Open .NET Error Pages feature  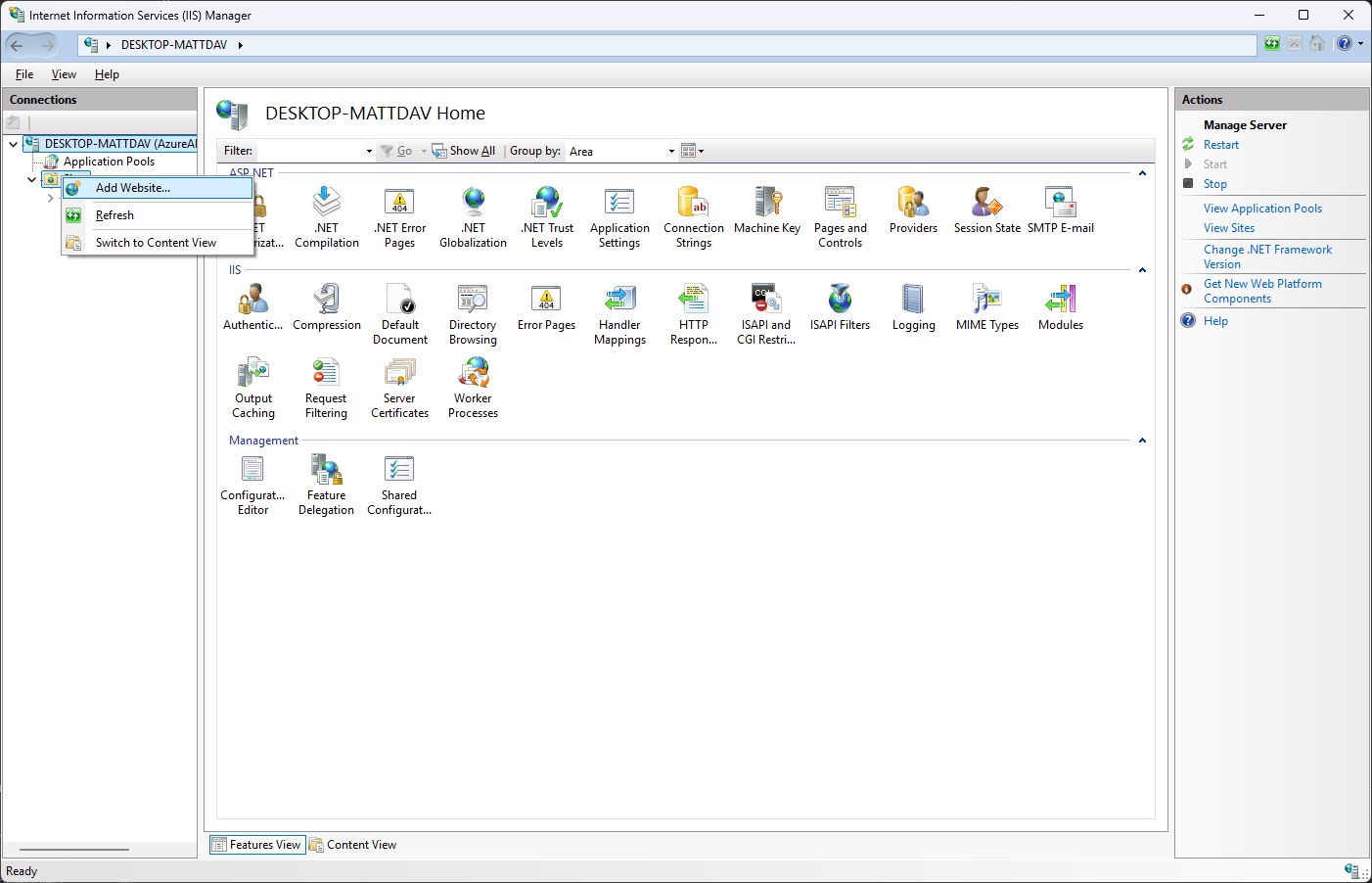pos(399,217)
